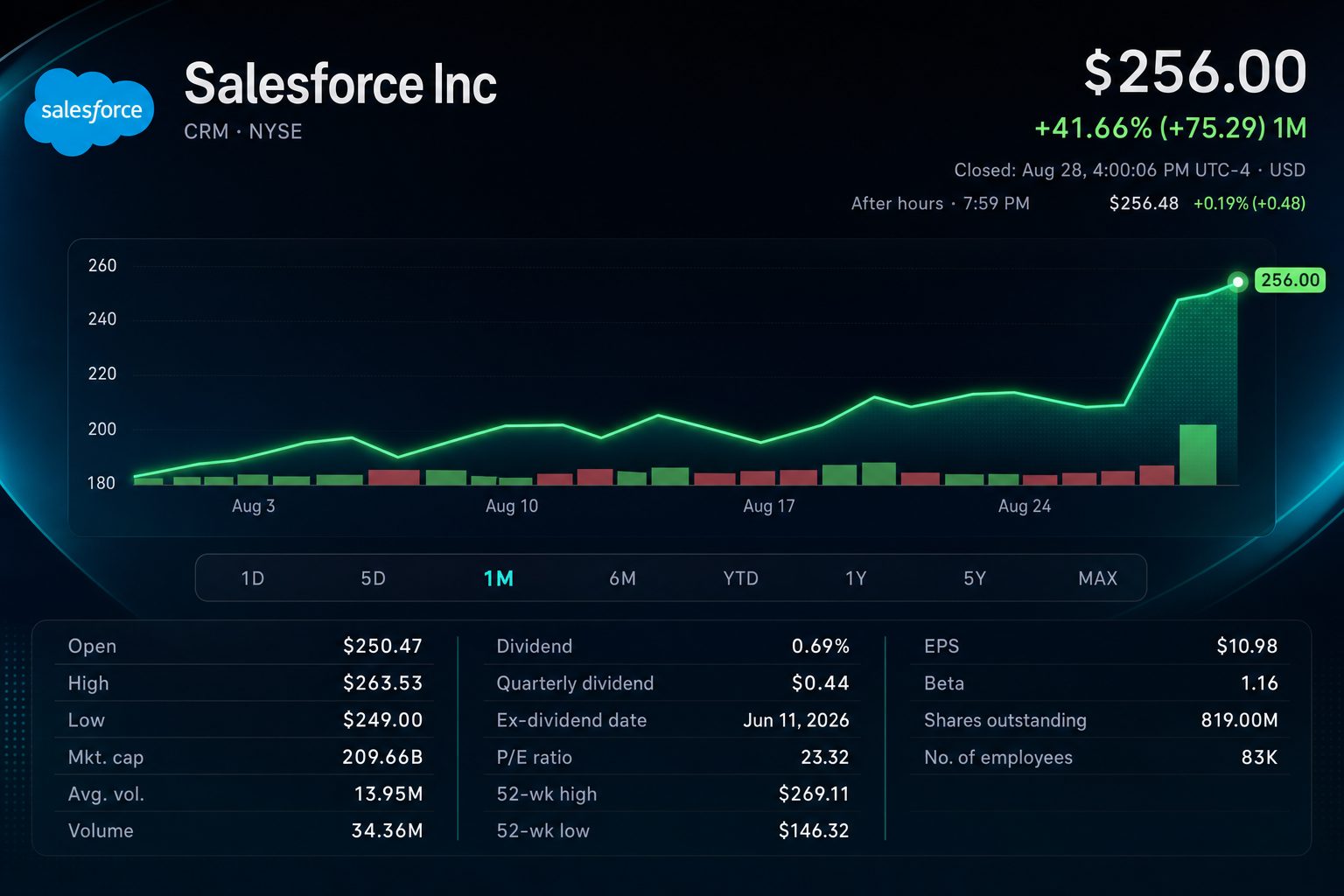The image size is (1344, 896).
Task: Click the Ex-dividend date row label
Action: pos(571,720)
